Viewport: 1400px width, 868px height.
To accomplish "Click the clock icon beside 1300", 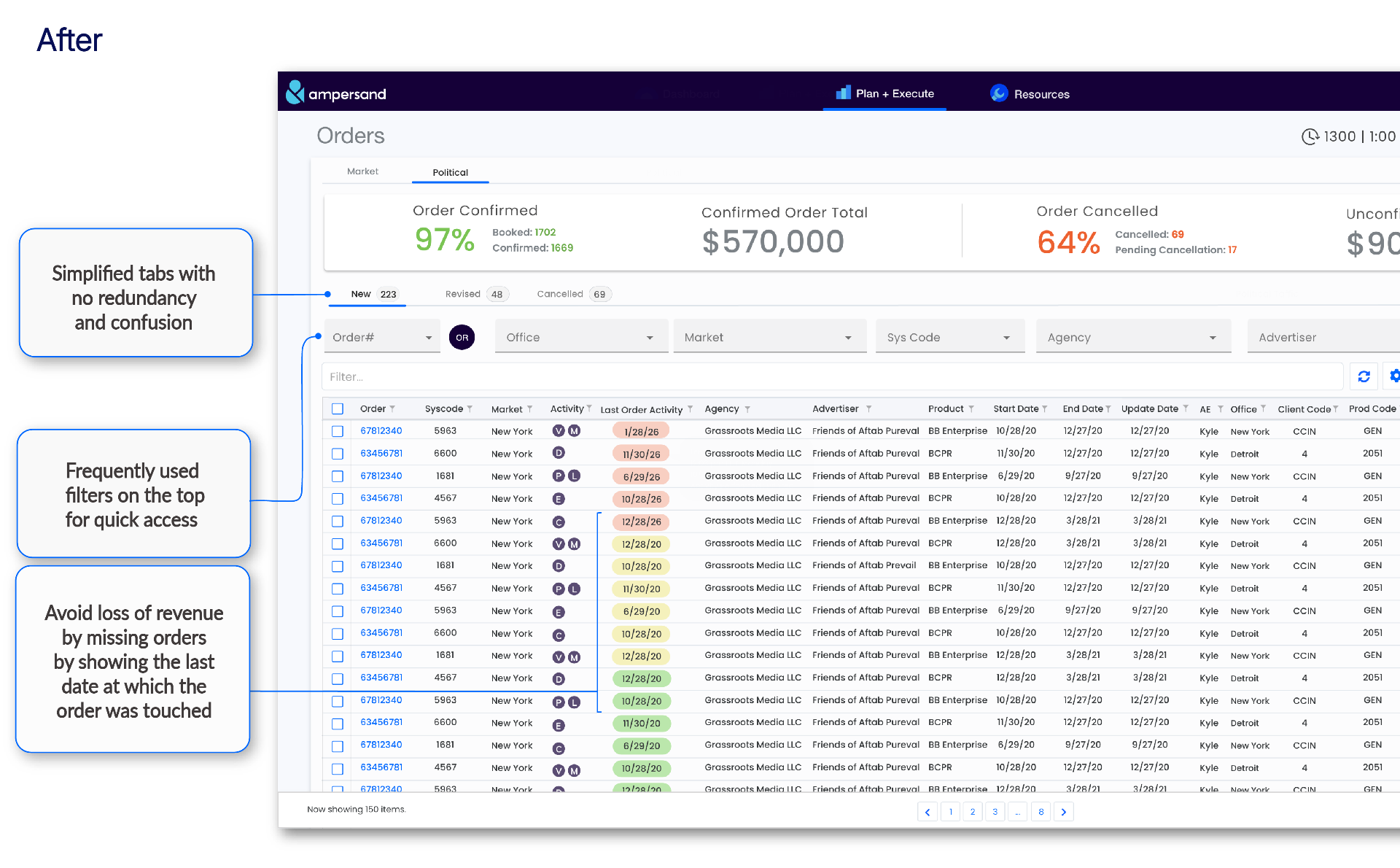I will pyautogui.click(x=1310, y=136).
